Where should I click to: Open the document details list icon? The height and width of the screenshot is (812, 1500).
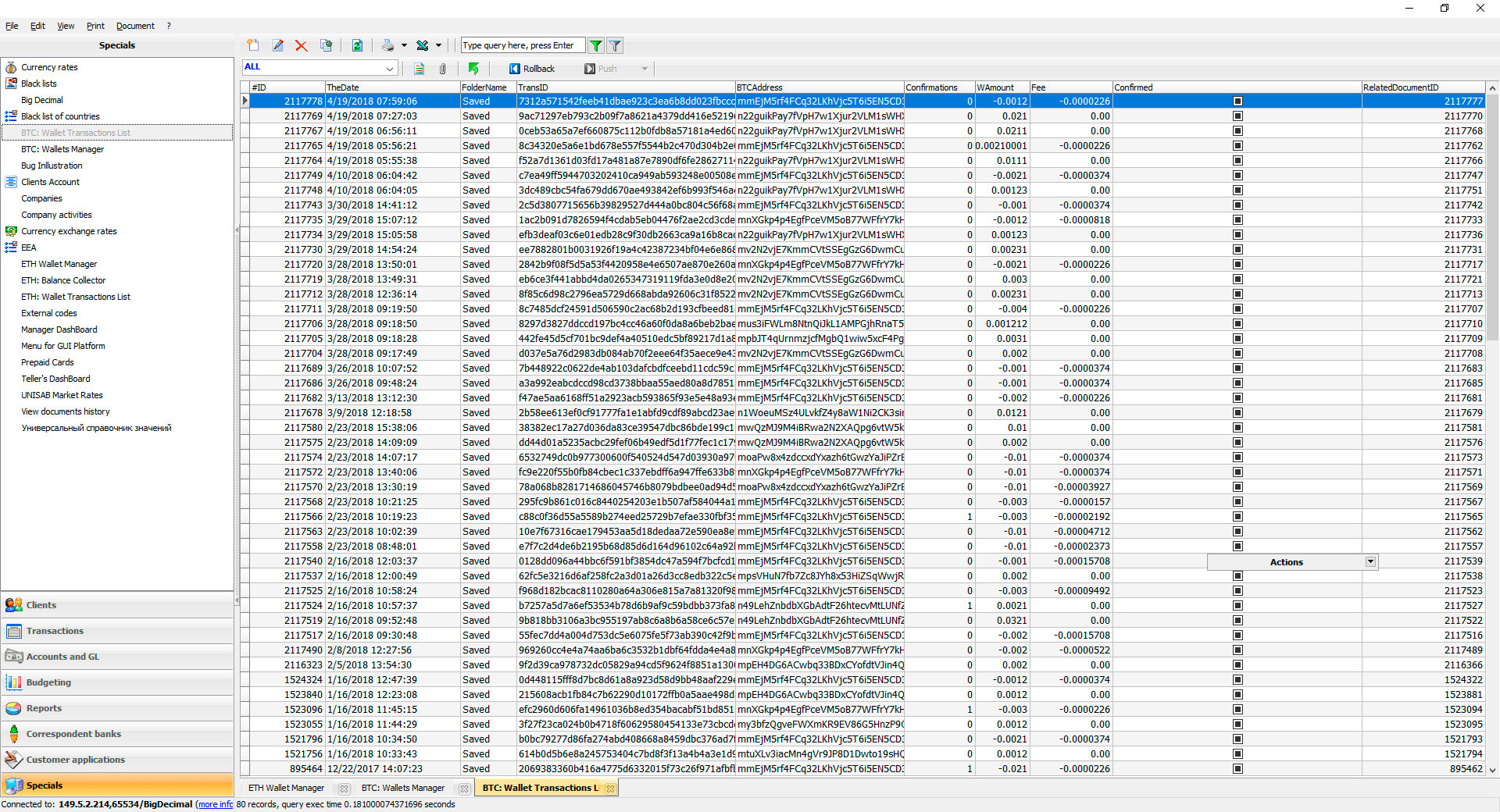pyautogui.click(x=420, y=69)
